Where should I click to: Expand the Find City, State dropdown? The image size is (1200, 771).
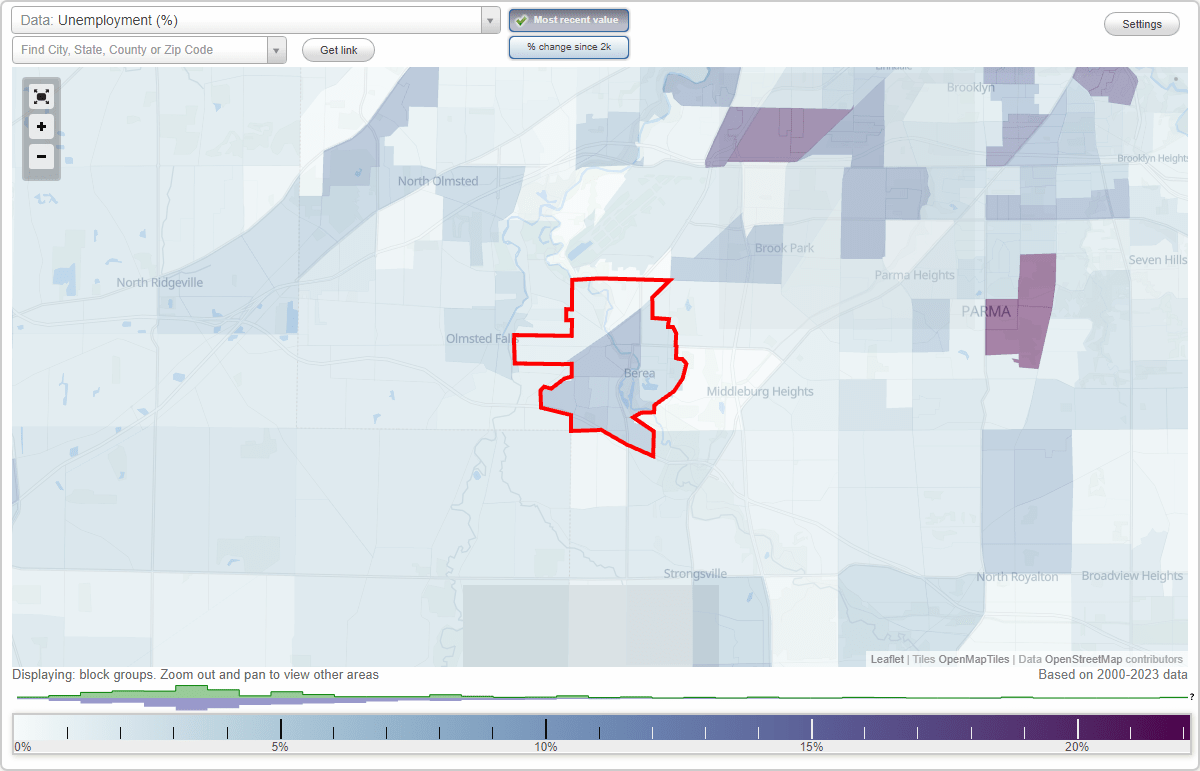tap(277, 49)
